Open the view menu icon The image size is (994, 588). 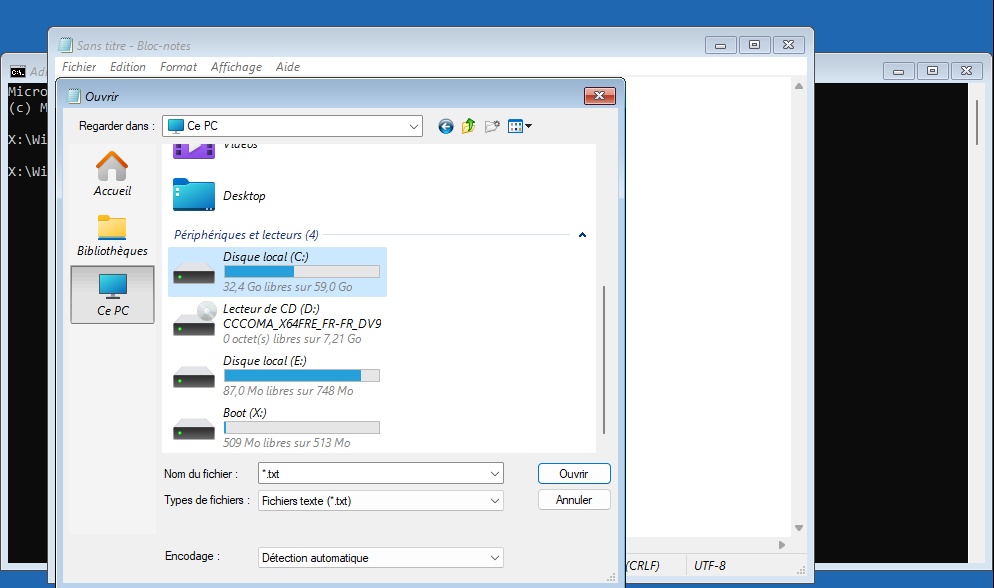point(519,126)
